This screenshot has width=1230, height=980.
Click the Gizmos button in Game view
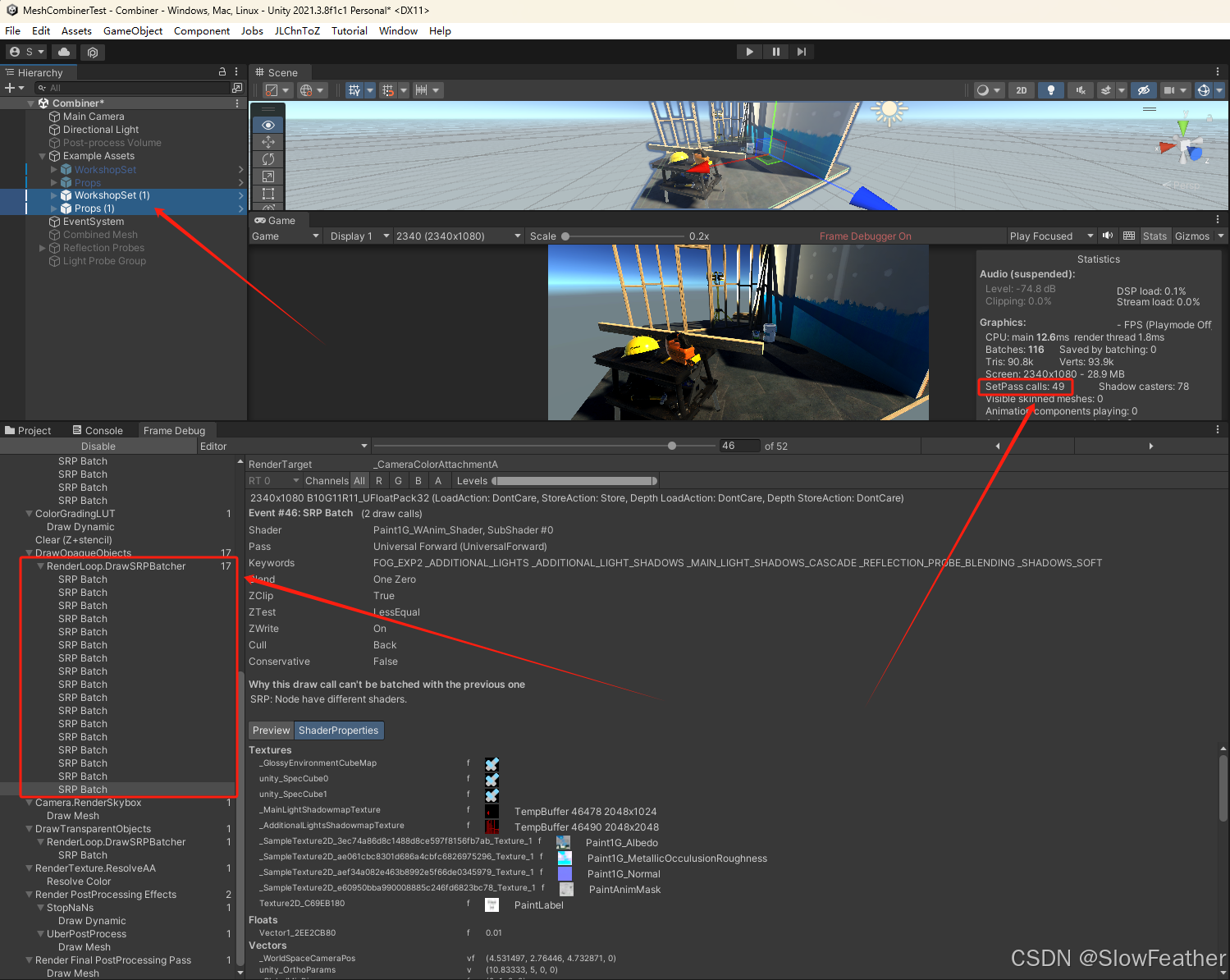point(1192,236)
